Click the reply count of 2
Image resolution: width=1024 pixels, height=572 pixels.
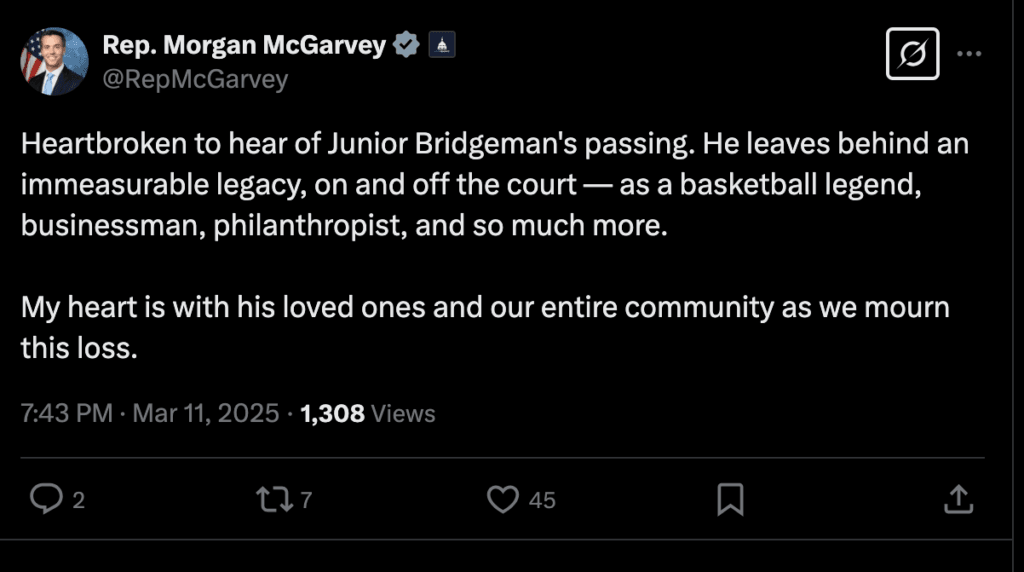click(79, 500)
